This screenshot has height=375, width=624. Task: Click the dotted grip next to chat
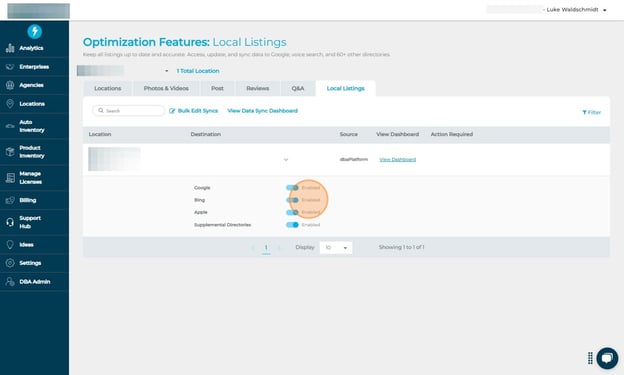pos(590,358)
